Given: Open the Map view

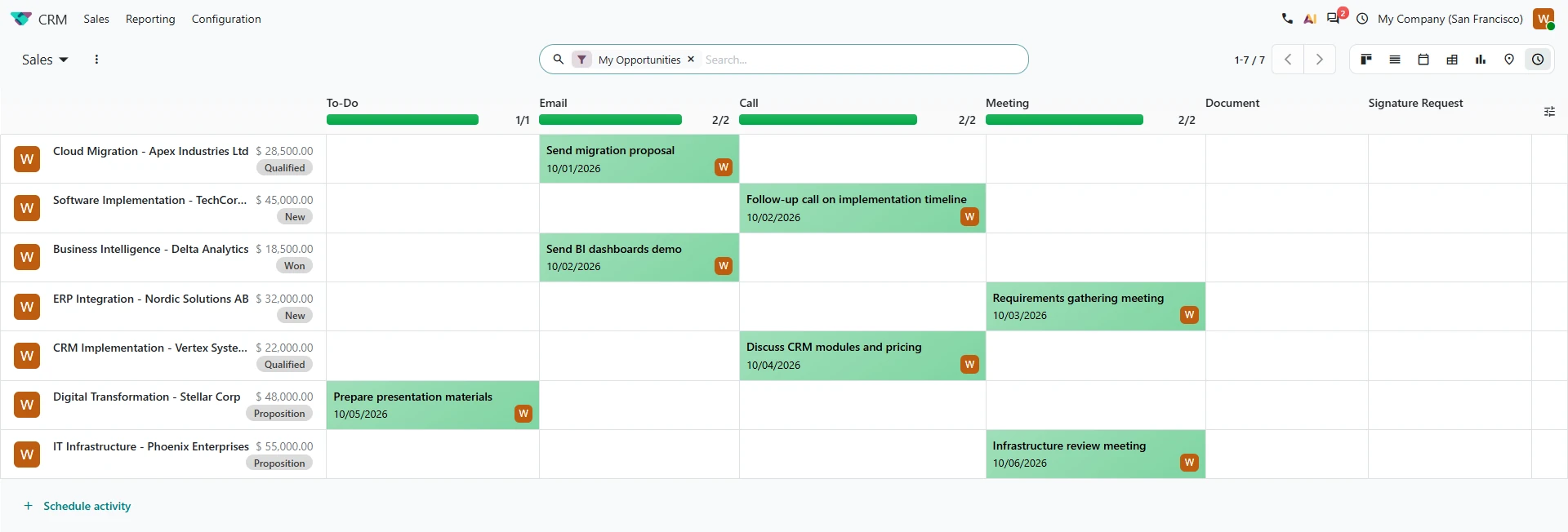Looking at the screenshot, I should 1509,60.
